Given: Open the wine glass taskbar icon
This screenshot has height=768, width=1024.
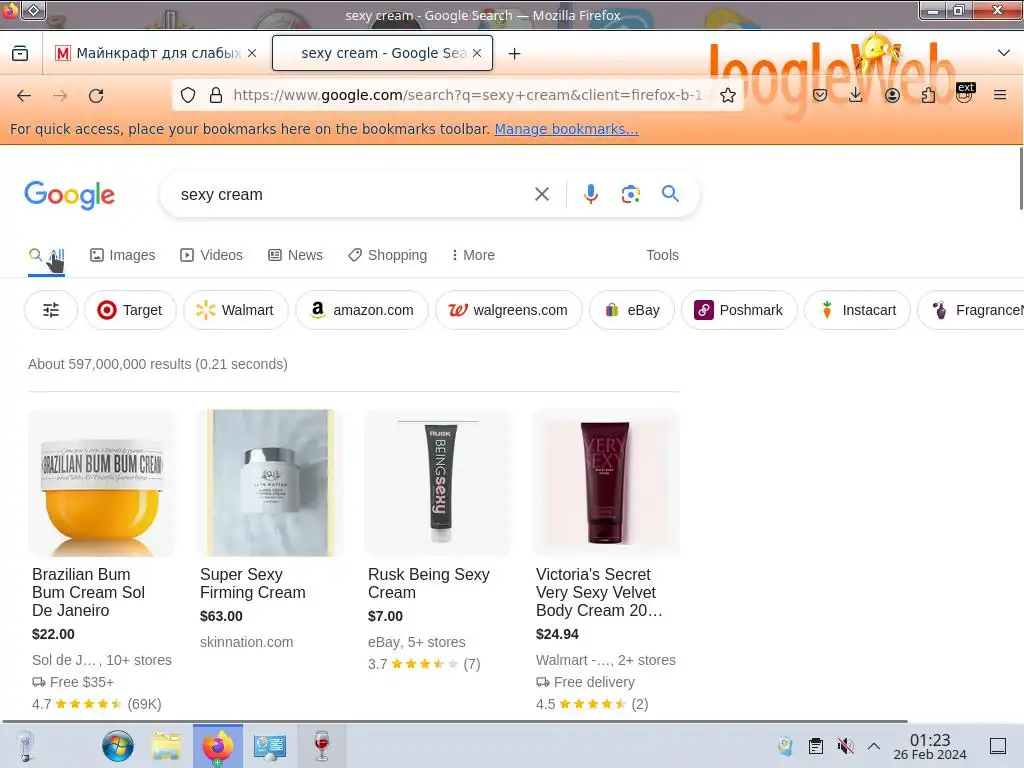Looking at the screenshot, I should point(321,746).
